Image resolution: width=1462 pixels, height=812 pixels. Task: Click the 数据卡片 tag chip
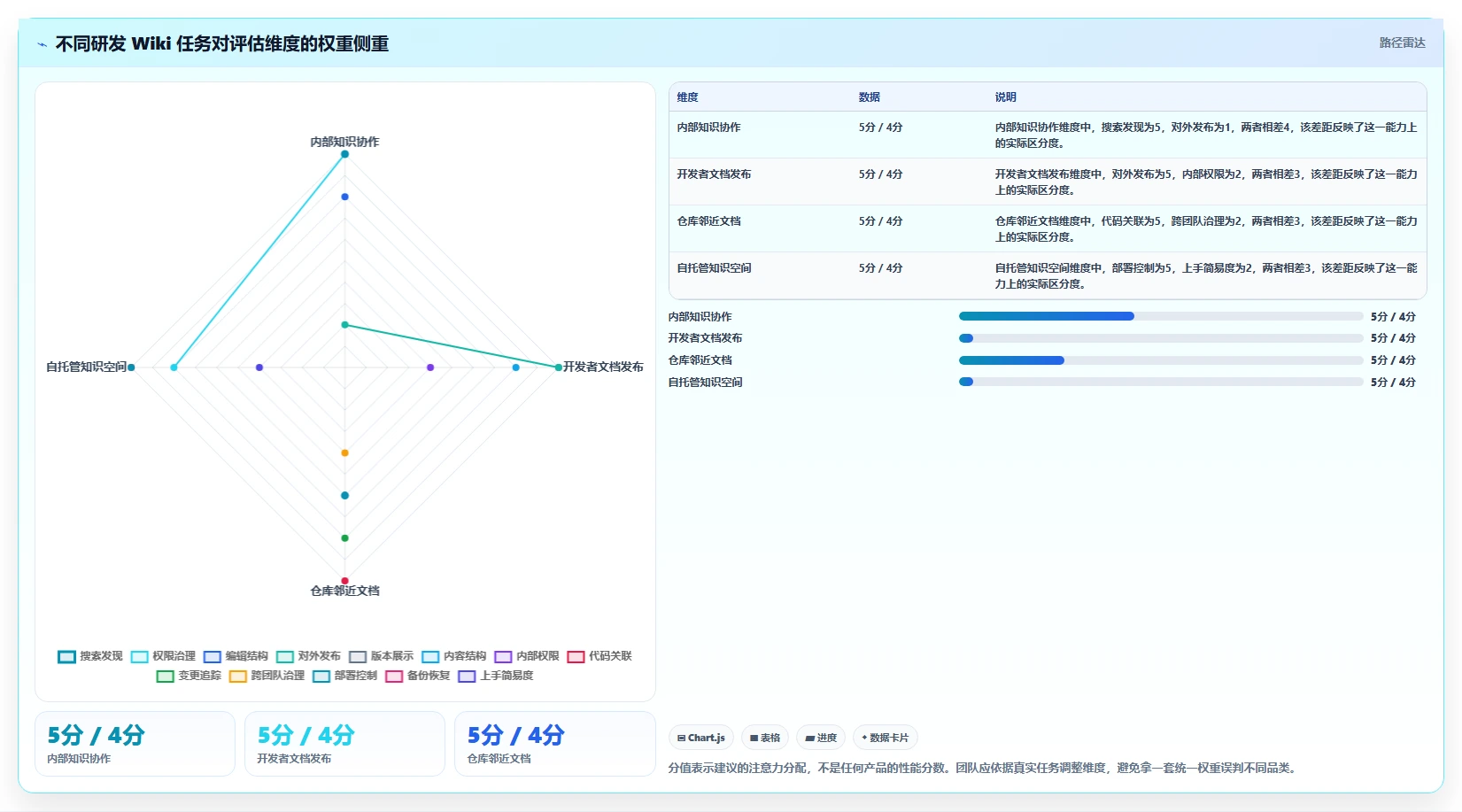886,738
